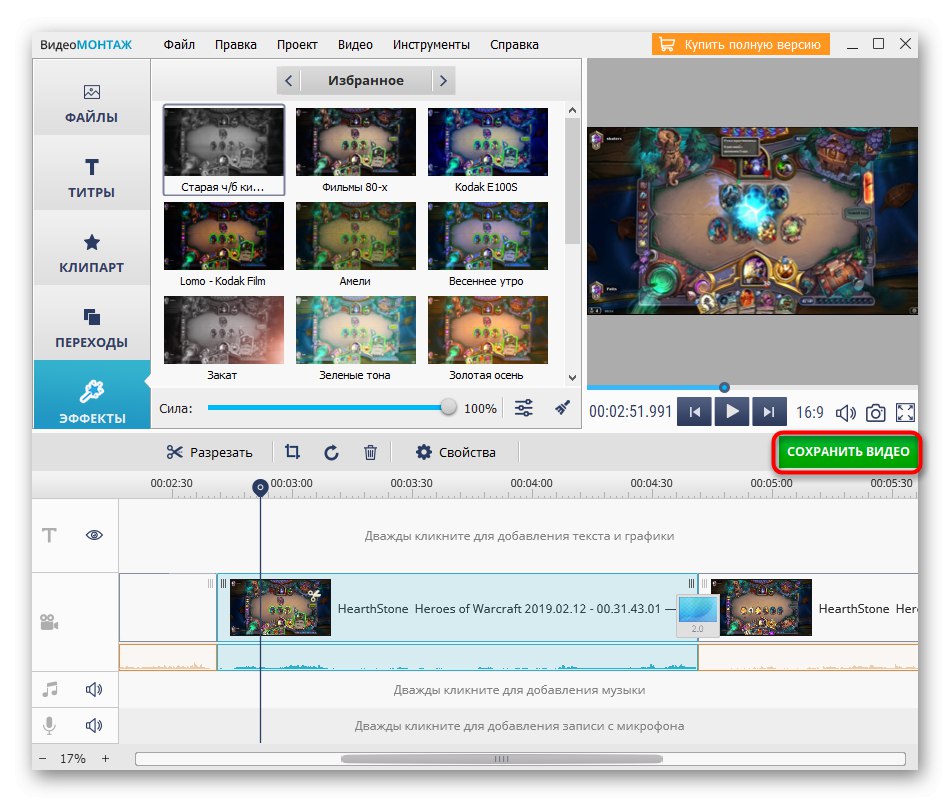Click the selected clip audio waveform
The image size is (950, 802).
pyautogui.click(x=457, y=658)
